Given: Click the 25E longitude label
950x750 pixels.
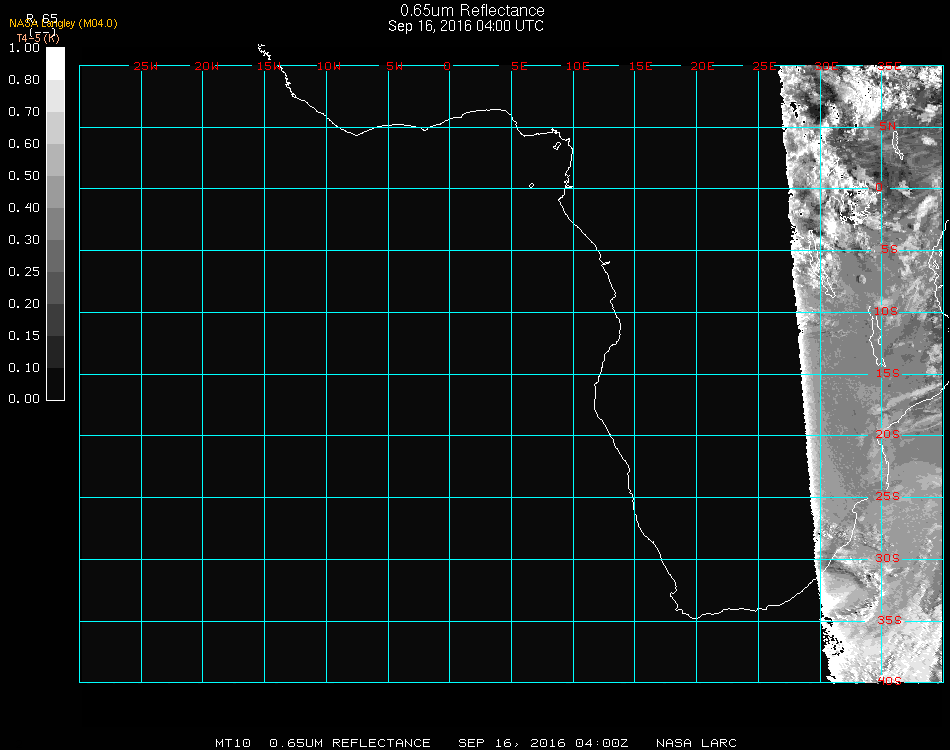Looking at the screenshot, I should [x=765, y=66].
